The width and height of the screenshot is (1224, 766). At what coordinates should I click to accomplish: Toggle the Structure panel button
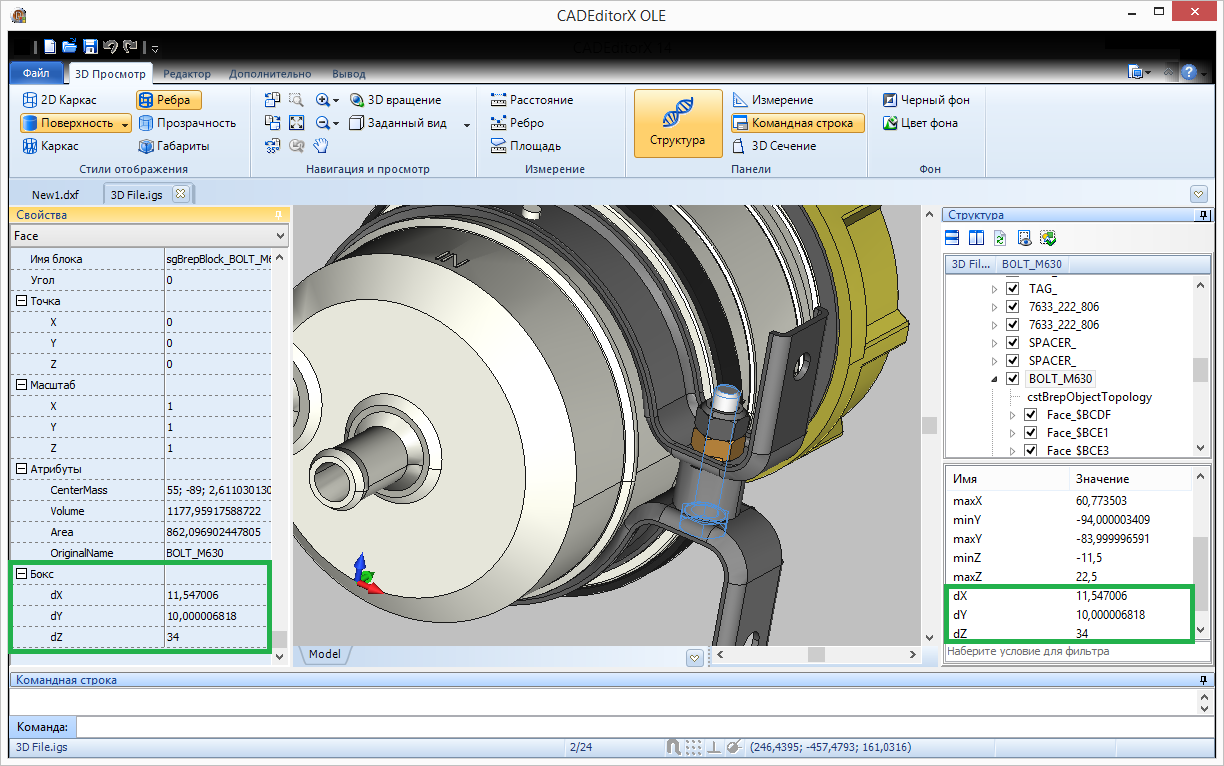coord(678,123)
